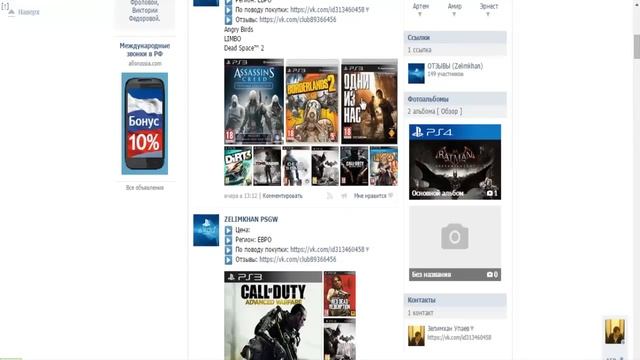Click Все объявления link
Image resolution: width=640 pixels, height=360 pixels.
point(144,188)
